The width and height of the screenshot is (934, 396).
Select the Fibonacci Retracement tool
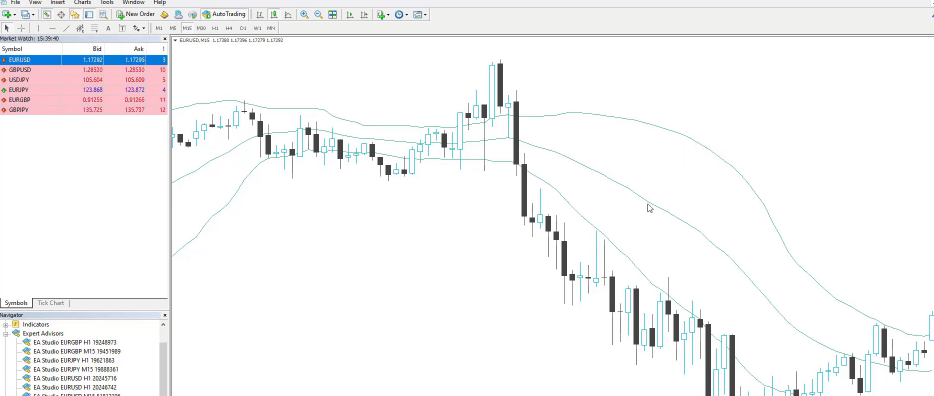[x=94, y=28]
